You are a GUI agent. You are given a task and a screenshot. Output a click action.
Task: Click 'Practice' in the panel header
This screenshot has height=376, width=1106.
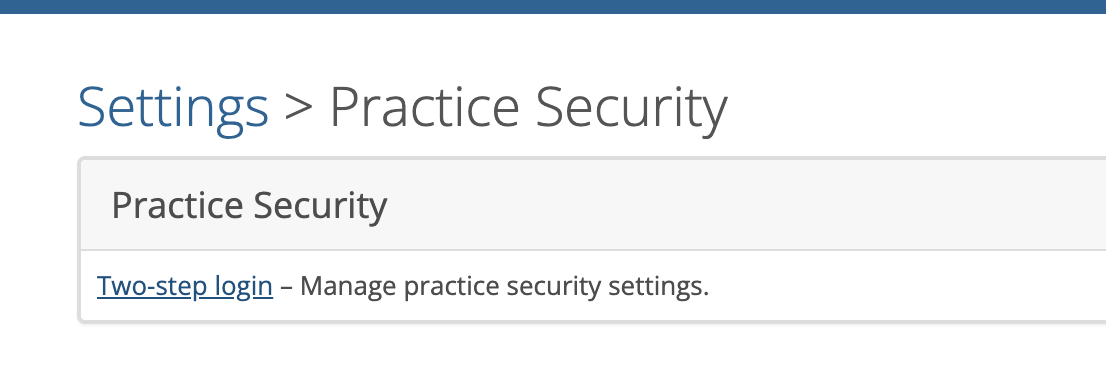[177, 205]
